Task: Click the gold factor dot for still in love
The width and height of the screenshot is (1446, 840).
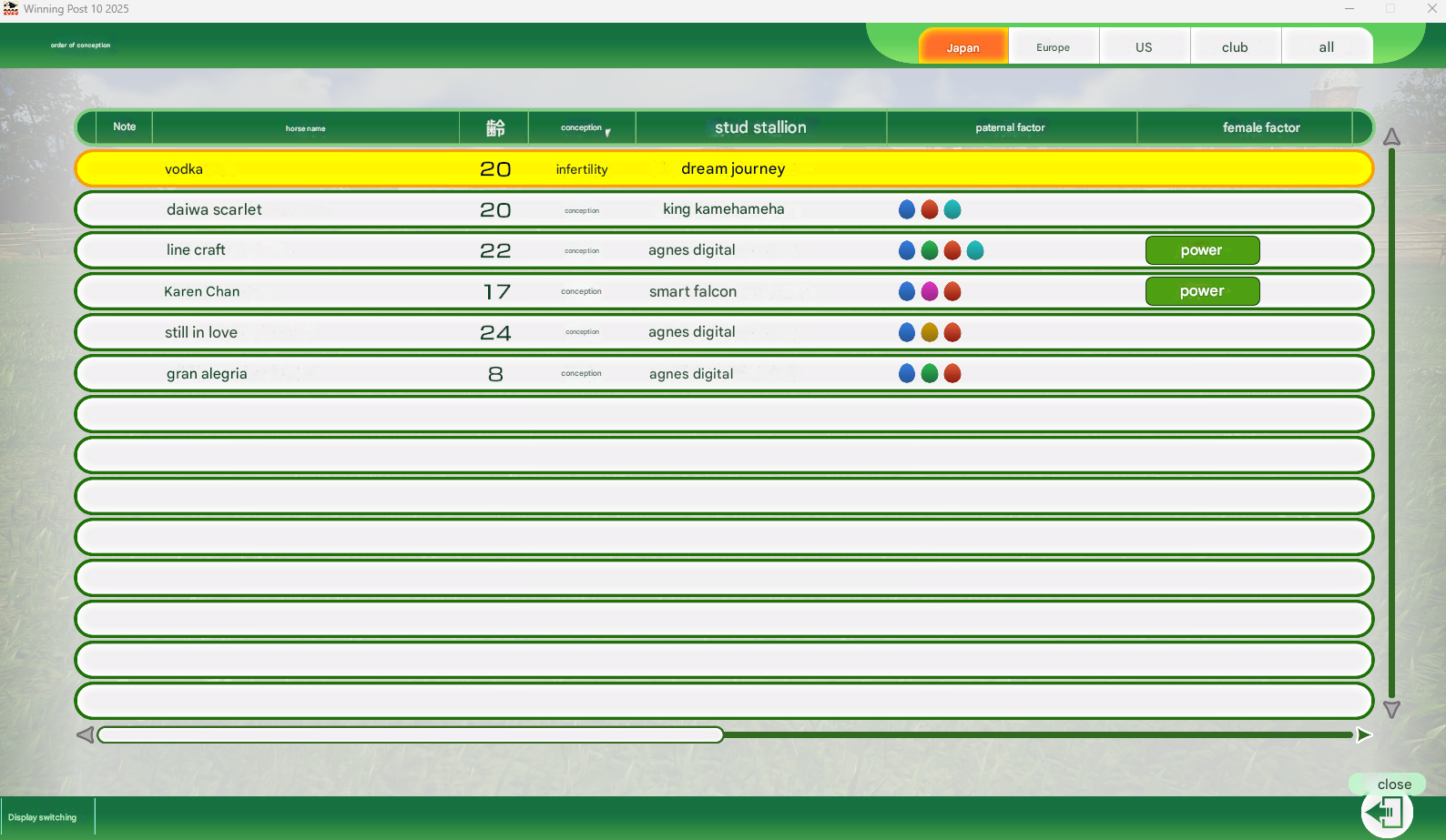Action: [930, 332]
